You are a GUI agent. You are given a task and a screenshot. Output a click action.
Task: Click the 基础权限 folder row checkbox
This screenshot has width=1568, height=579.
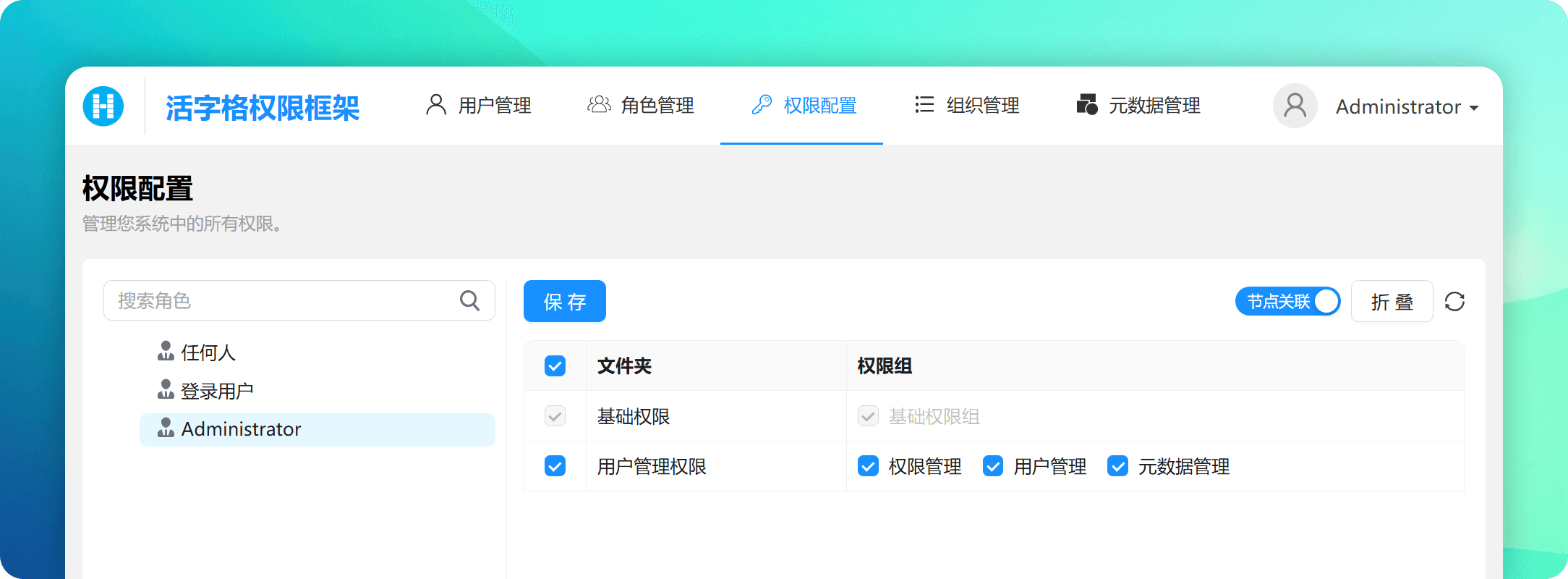[555, 416]
